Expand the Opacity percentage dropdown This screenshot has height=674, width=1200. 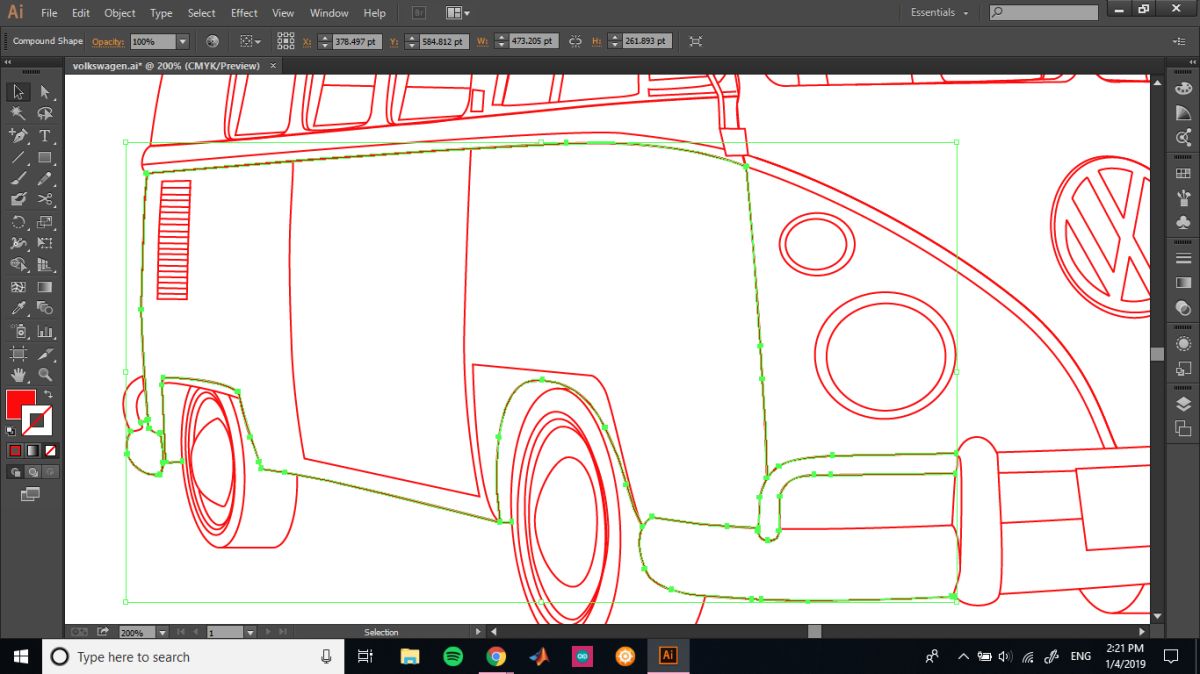coord(182,42)
